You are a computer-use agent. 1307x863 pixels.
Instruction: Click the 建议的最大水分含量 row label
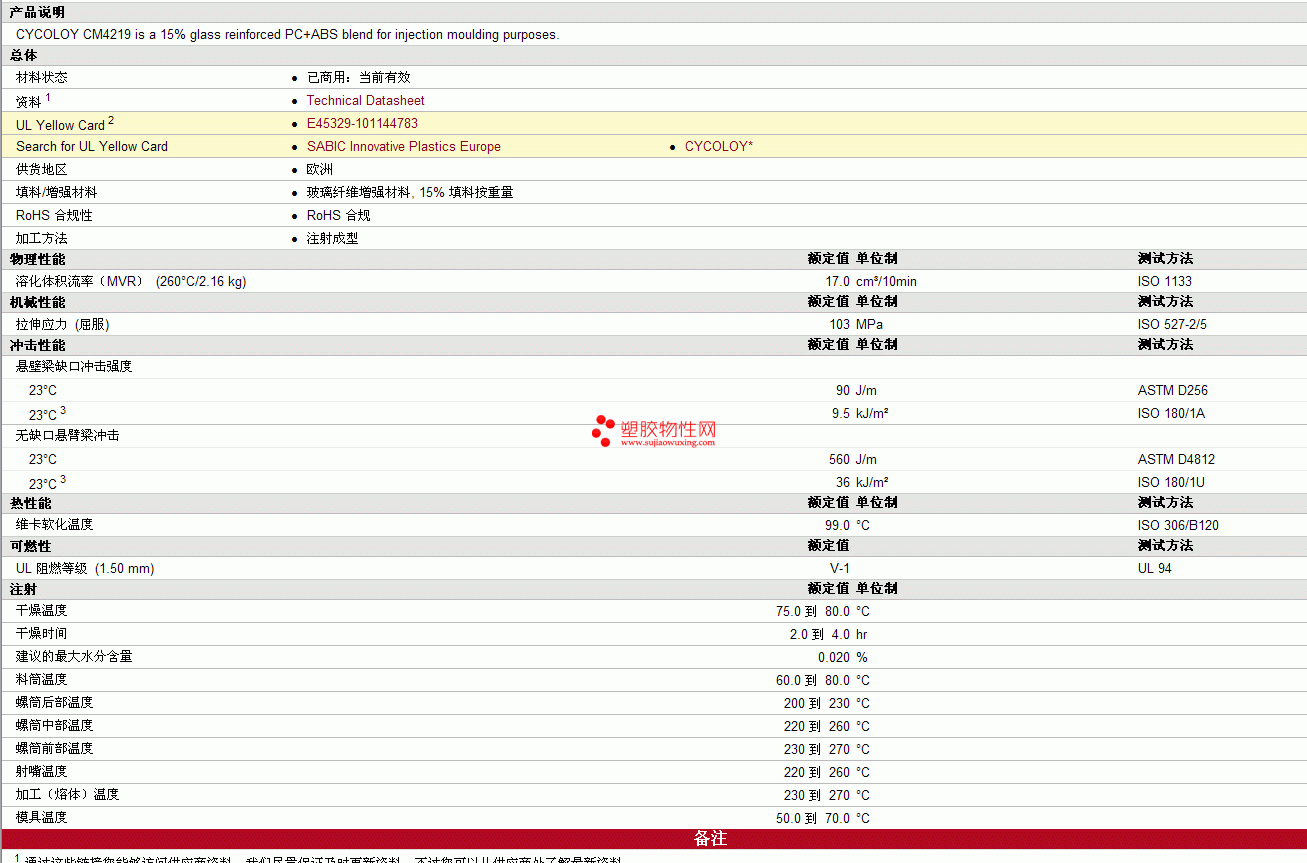(x=74, y=656)
